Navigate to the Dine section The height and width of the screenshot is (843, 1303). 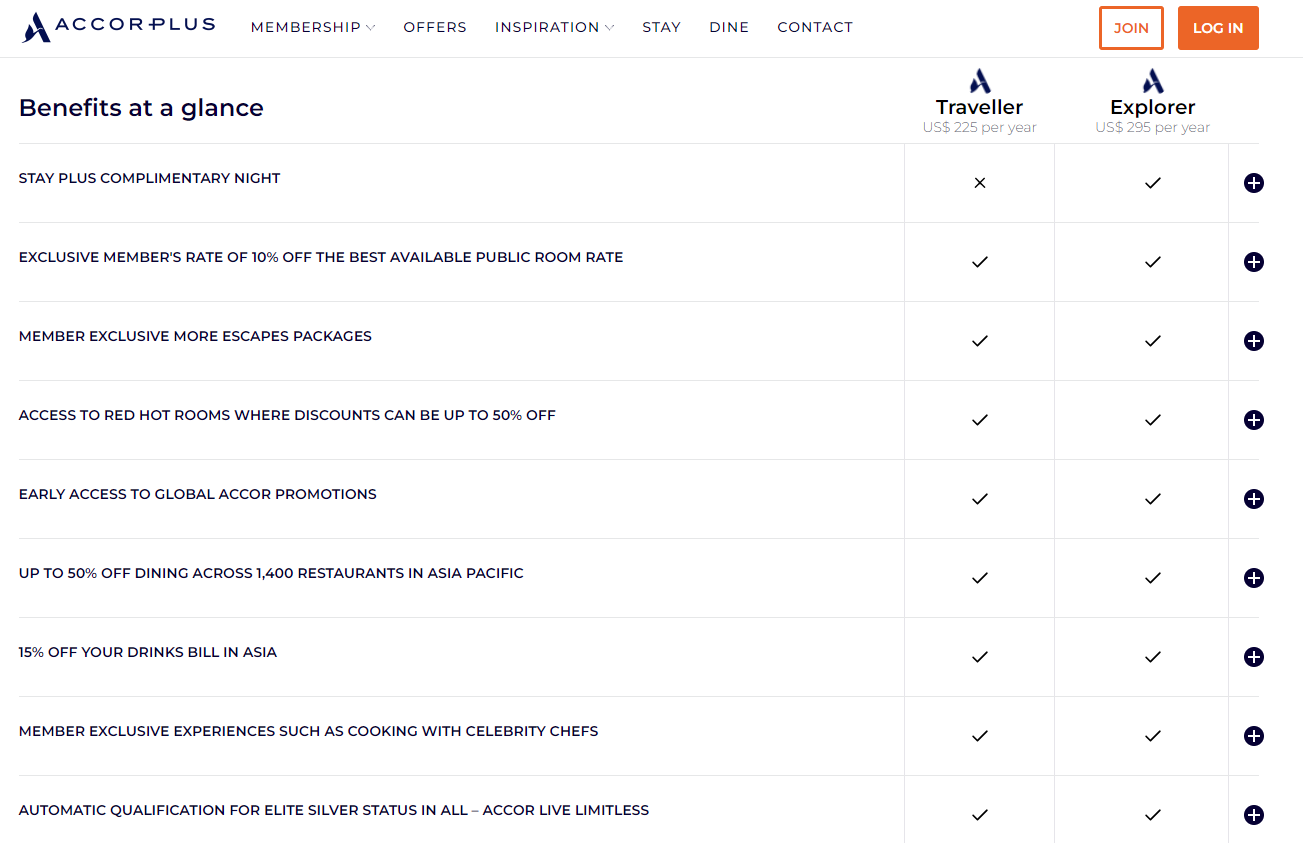[729, 28]
